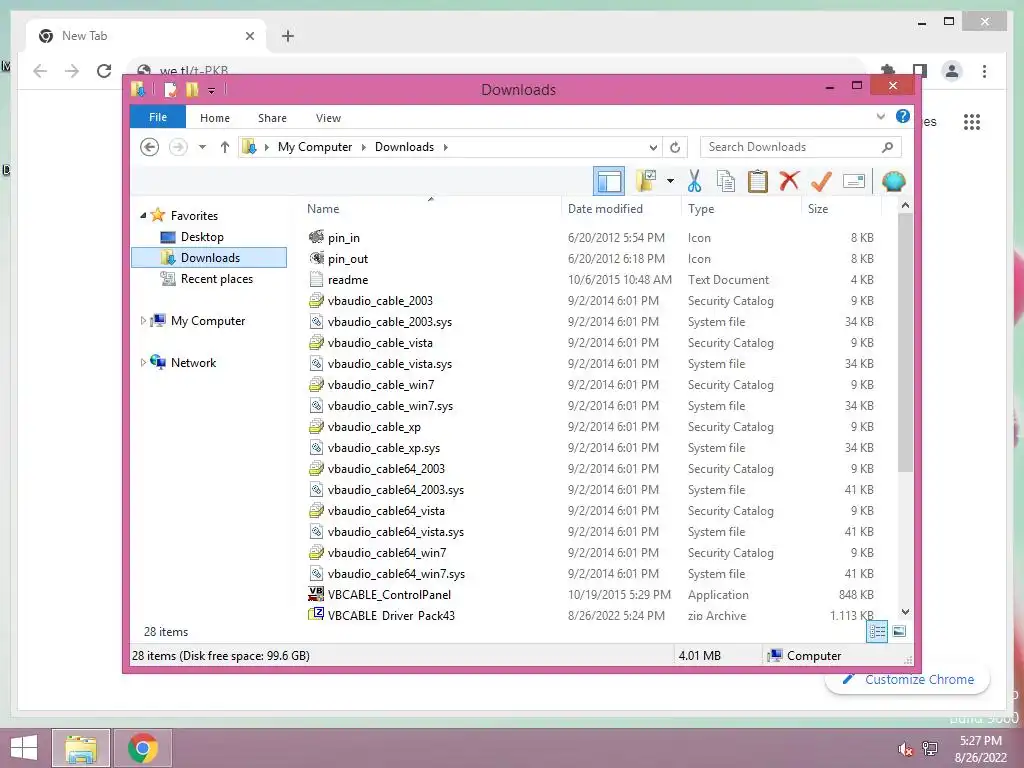Go back in Explorer navigation

150,147
